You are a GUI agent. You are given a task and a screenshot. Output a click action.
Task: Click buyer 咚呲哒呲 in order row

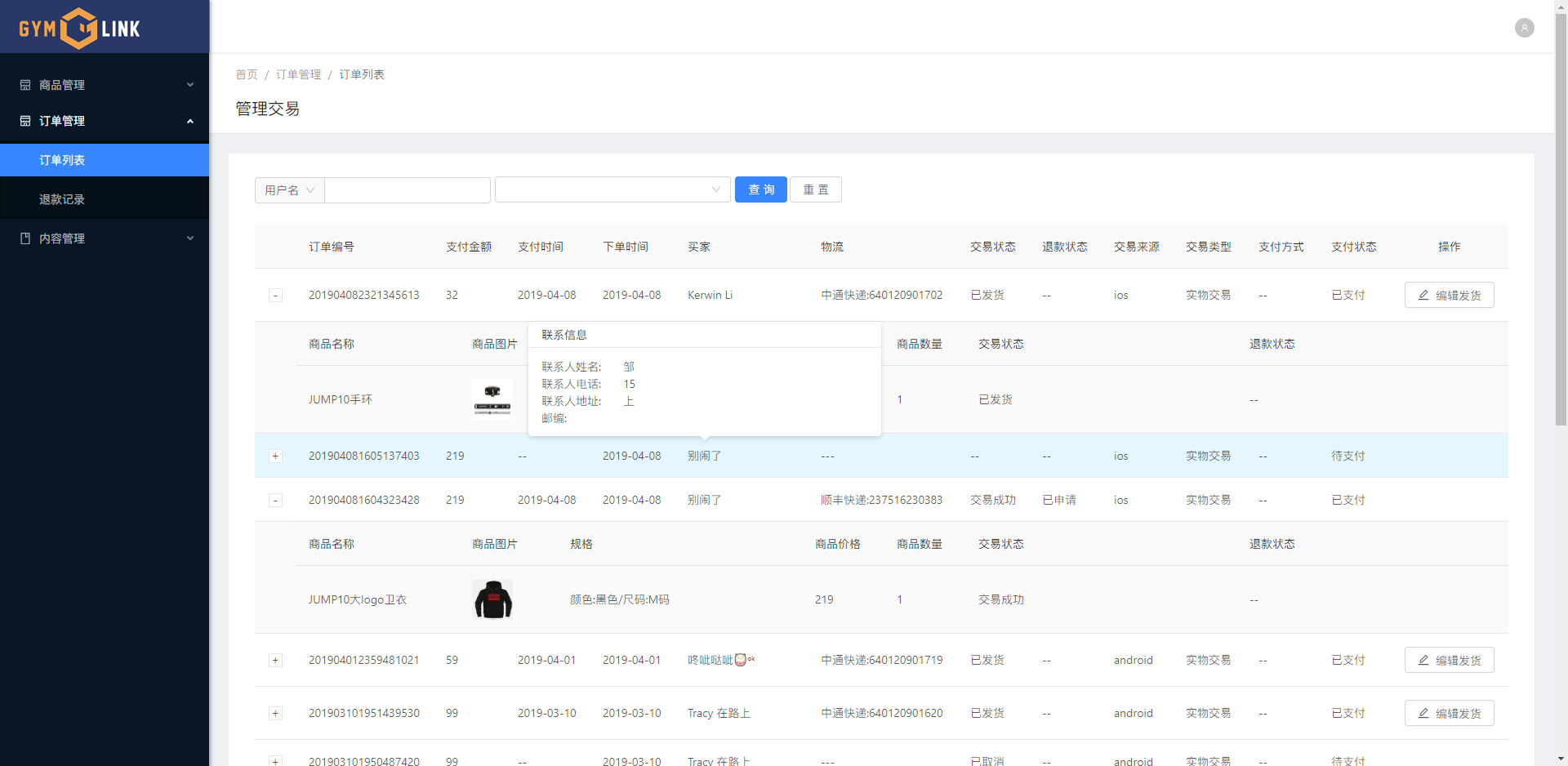point(721,660)
